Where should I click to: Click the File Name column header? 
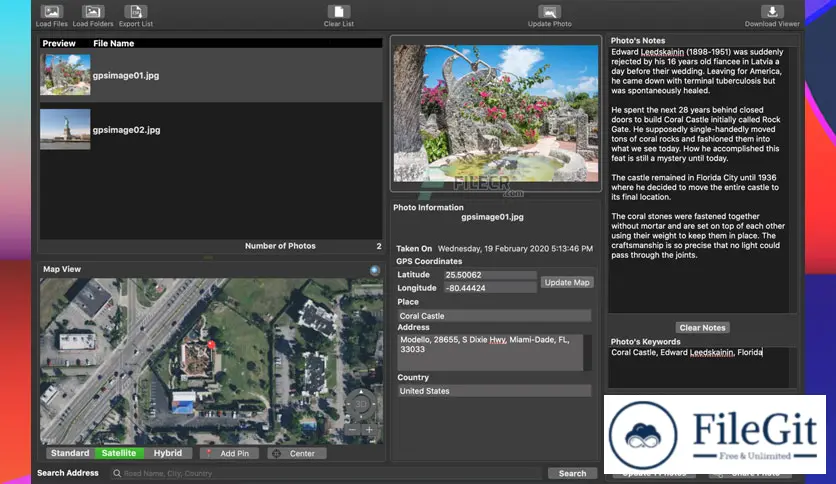[114, 44]
